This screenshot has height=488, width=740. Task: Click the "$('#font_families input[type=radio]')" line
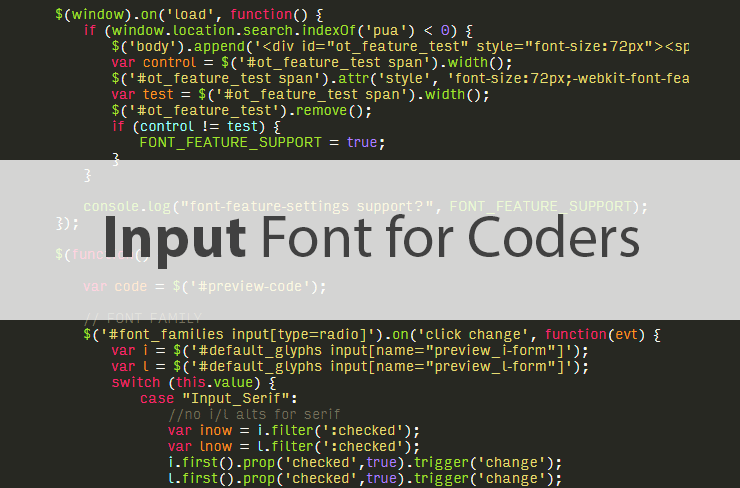coord(372,335)
